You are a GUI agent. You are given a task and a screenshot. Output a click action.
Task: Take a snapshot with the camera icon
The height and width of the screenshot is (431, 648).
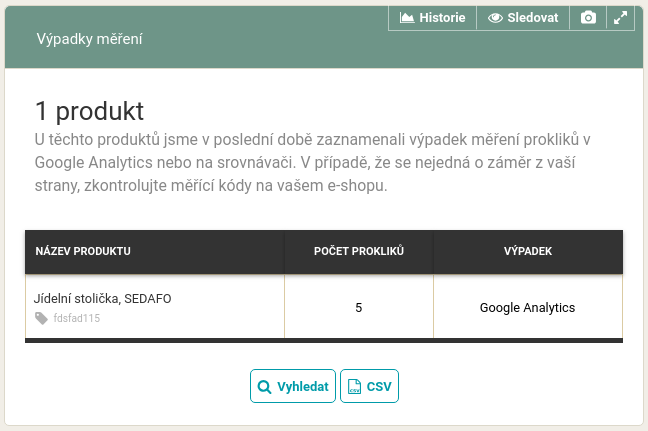[588, 18]
